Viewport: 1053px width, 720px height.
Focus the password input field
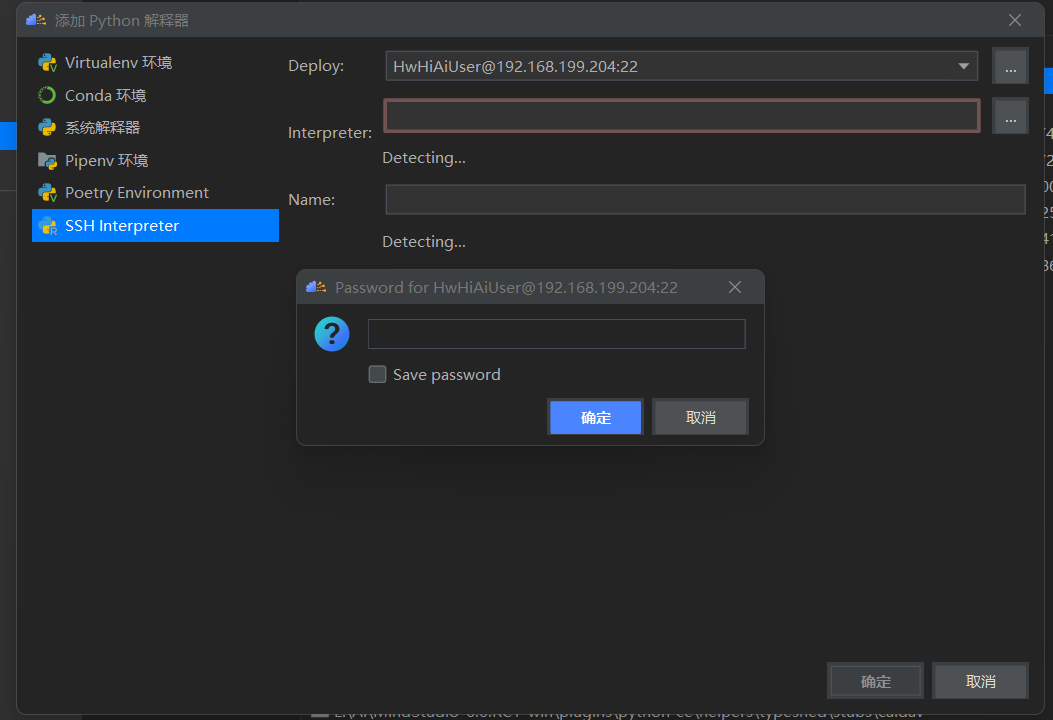coord(556,334)
